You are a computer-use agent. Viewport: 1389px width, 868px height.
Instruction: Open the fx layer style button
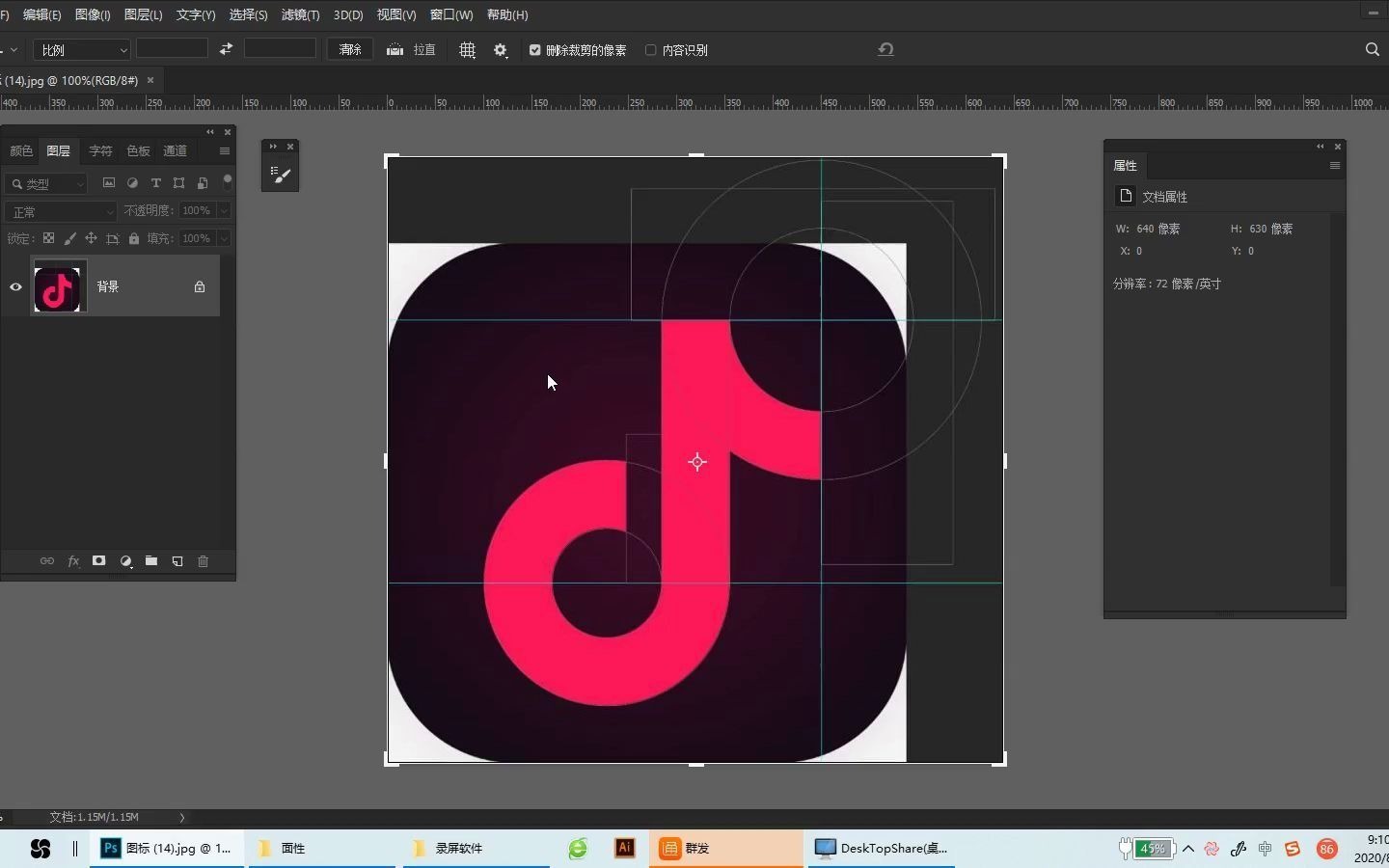coord(73,561)
